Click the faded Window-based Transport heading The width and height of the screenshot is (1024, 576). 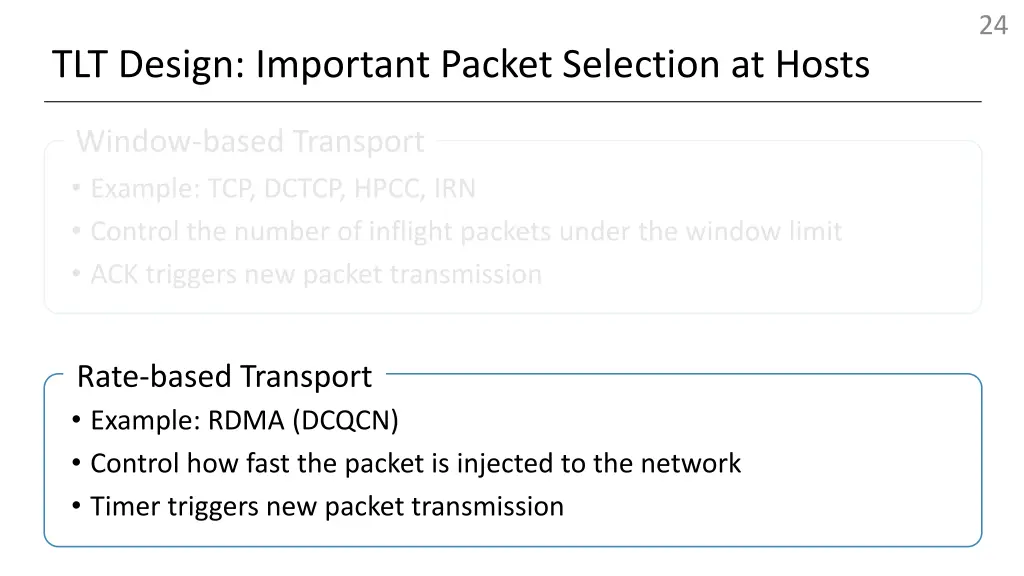coord(250,142)
